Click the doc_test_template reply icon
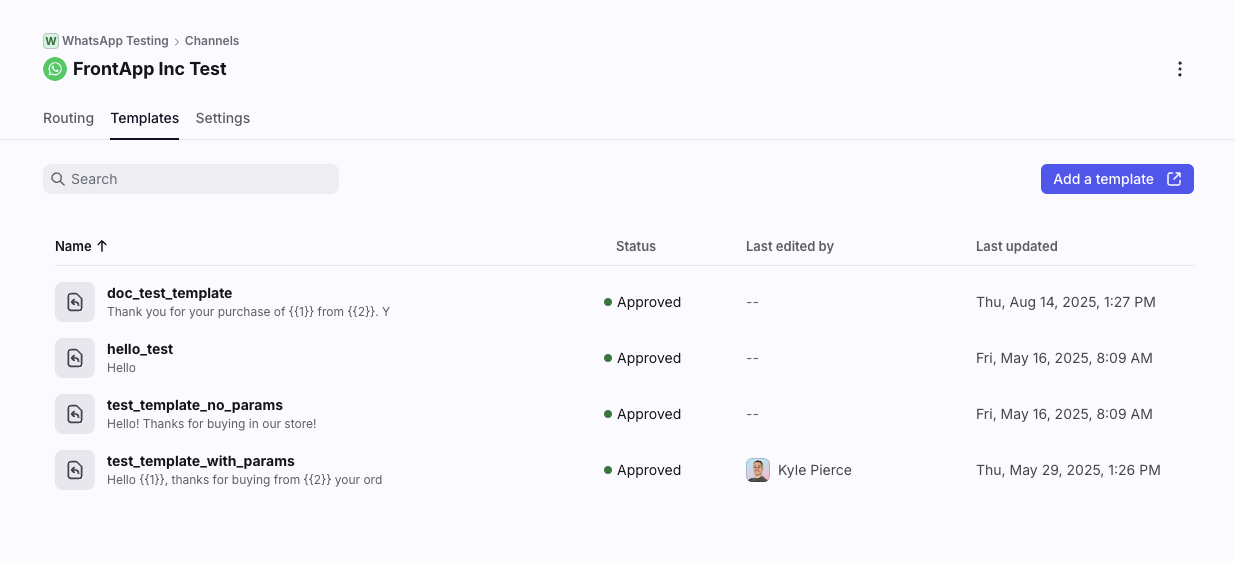 (x=75, y=302)
